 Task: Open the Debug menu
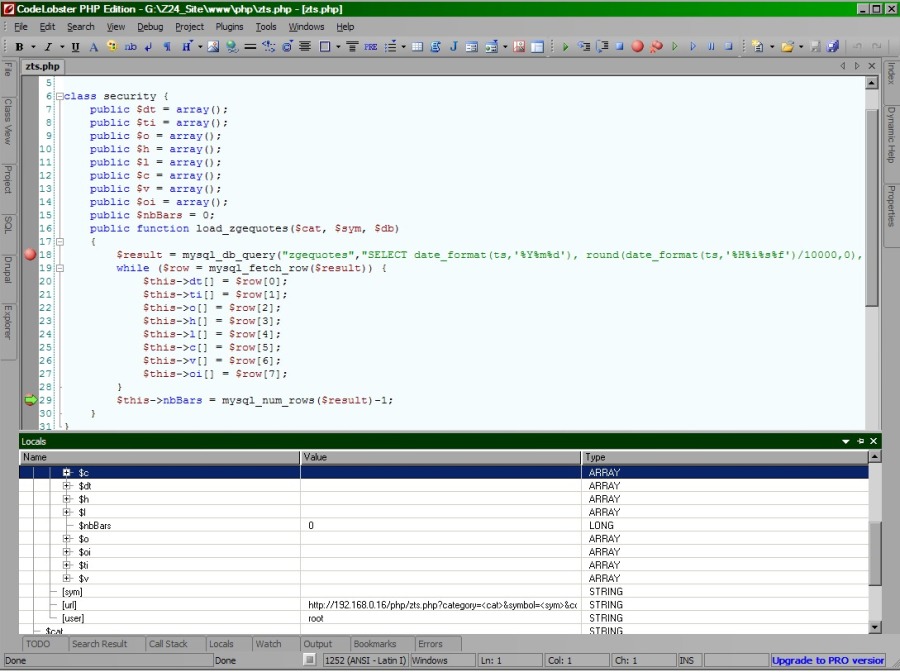(150, 27)
